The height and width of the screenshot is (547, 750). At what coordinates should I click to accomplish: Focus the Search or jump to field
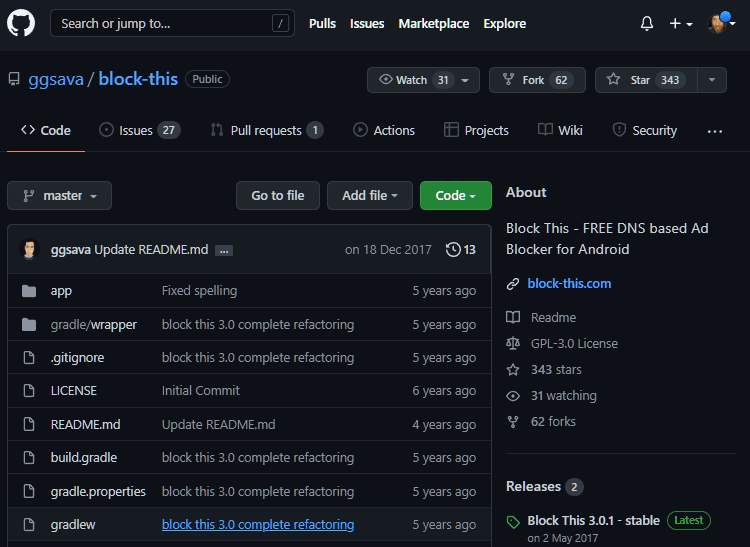172,23
